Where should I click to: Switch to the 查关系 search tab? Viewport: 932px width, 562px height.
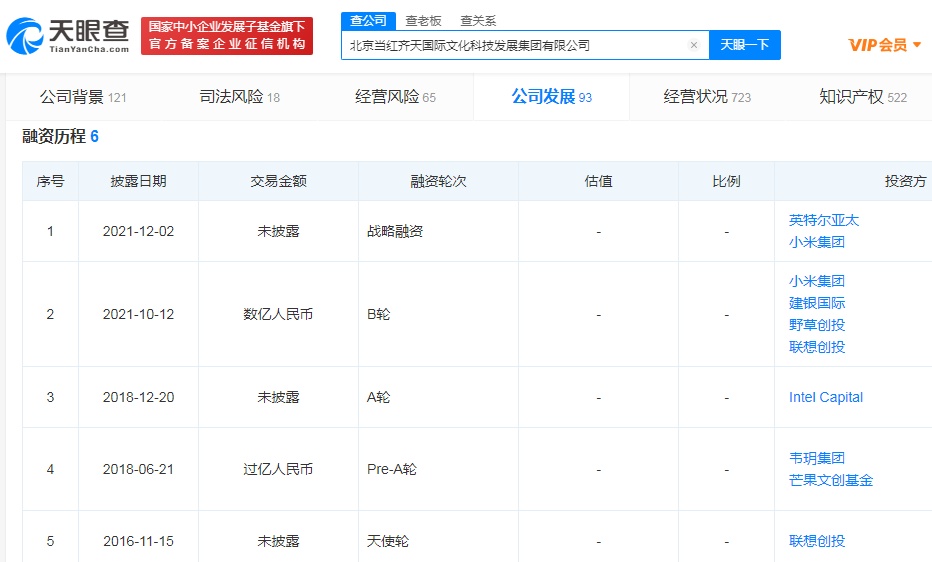(x=477, y=21)
